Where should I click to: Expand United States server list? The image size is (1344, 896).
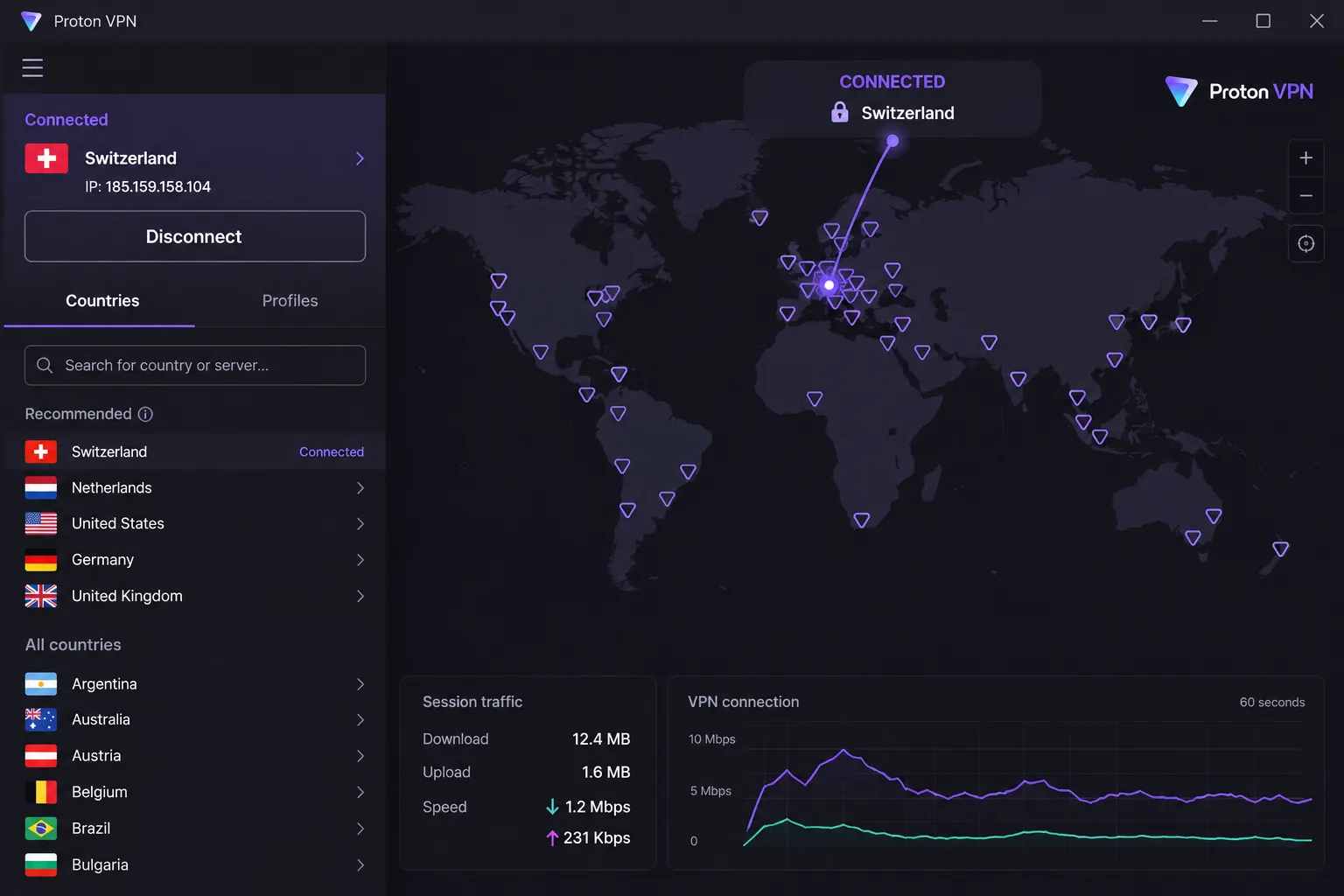pyautogui.click(x=360, y=524)
